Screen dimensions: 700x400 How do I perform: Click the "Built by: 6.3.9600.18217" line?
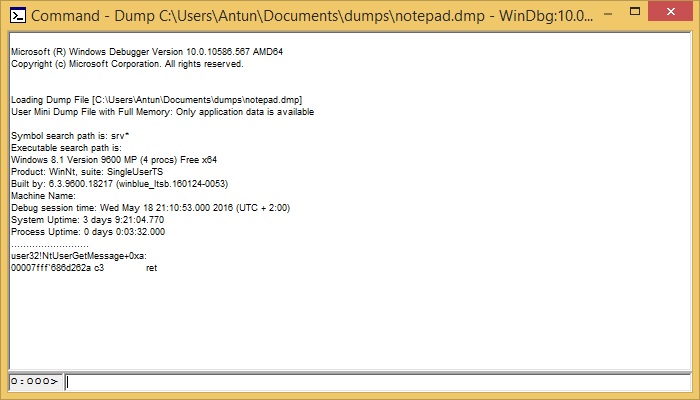pos(120,184)
